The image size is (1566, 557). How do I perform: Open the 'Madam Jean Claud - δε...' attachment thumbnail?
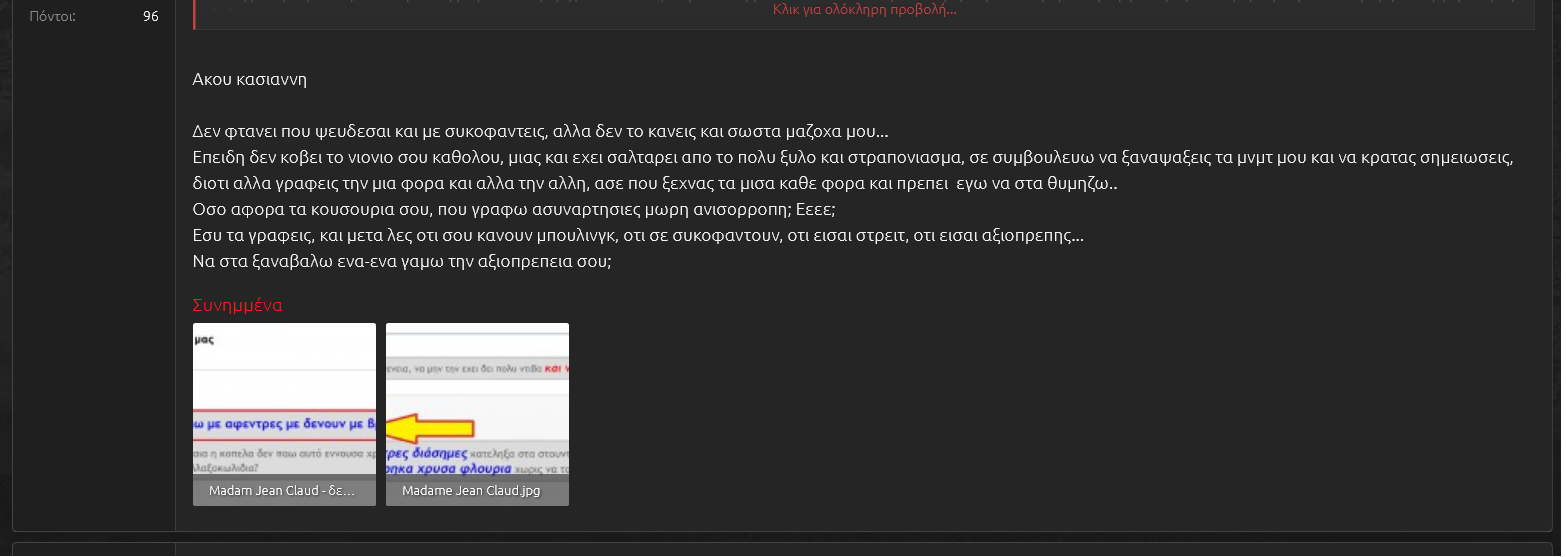point(284,400)
